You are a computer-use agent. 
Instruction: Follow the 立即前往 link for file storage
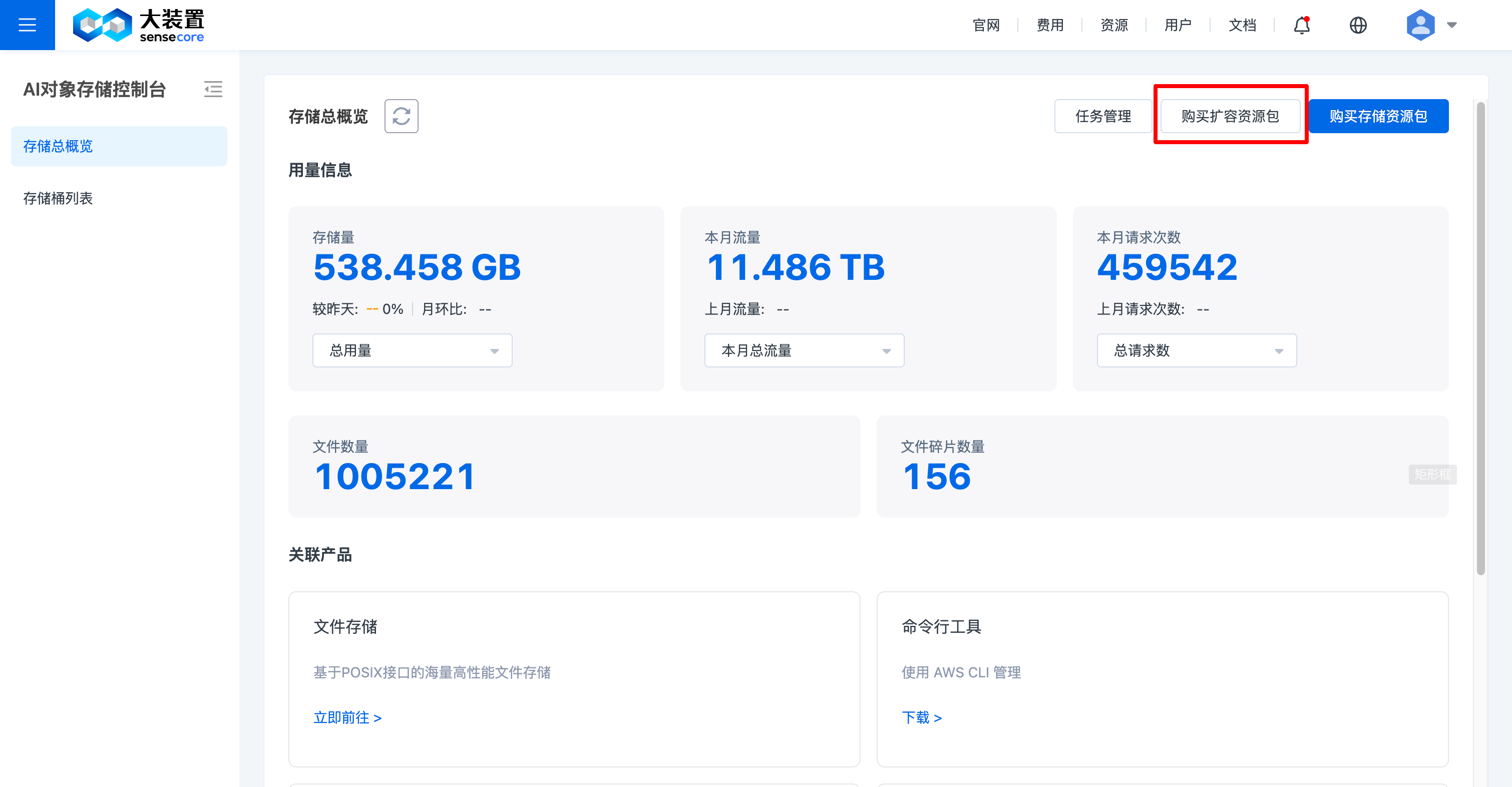(x=347, y=717)
